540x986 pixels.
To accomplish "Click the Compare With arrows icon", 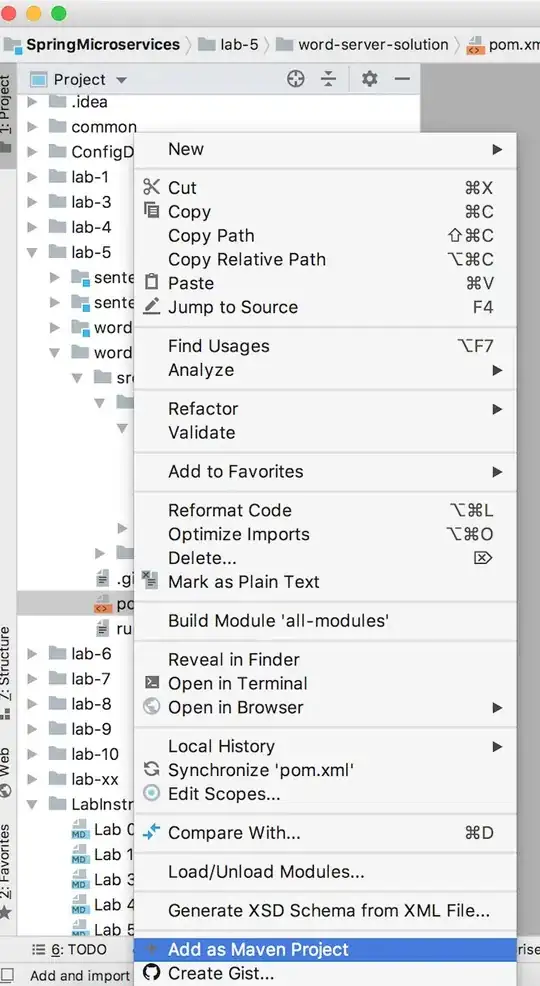I will [152, 833].
